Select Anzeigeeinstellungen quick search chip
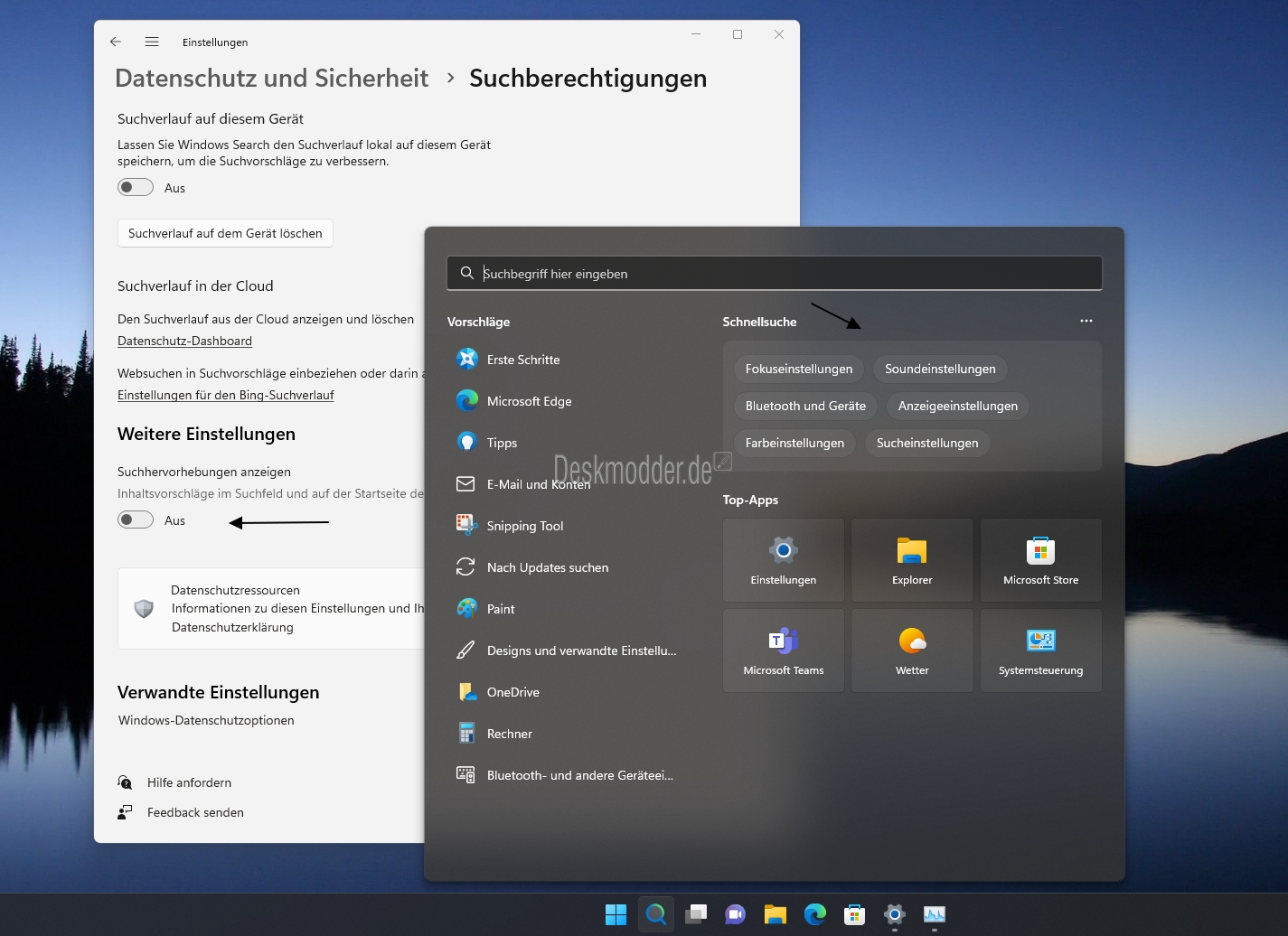This screenshot has height=936, width=1288. tap(958, 406)
